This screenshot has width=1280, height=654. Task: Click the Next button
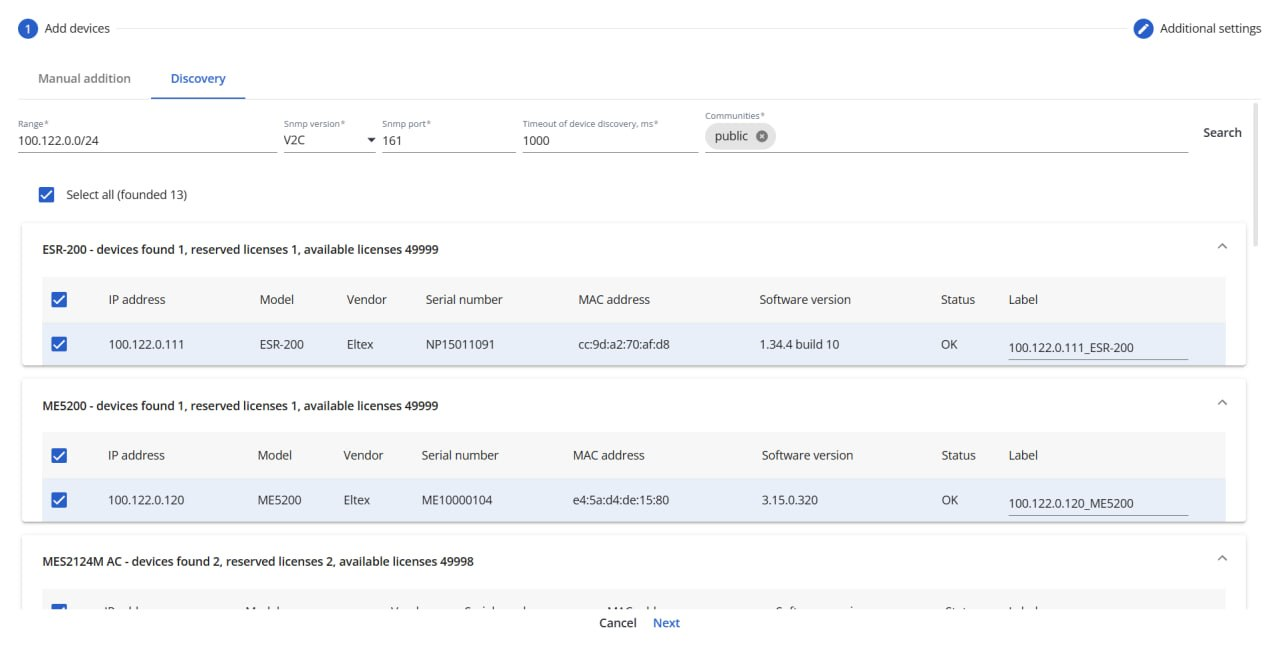666,623
